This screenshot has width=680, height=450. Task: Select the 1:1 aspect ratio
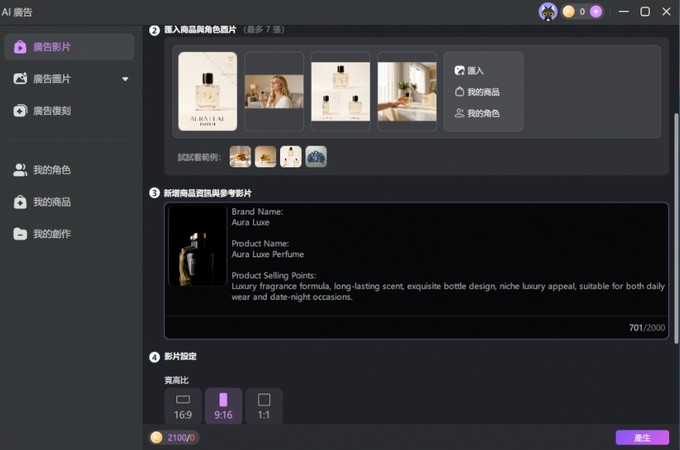click(x=264, y=406)
